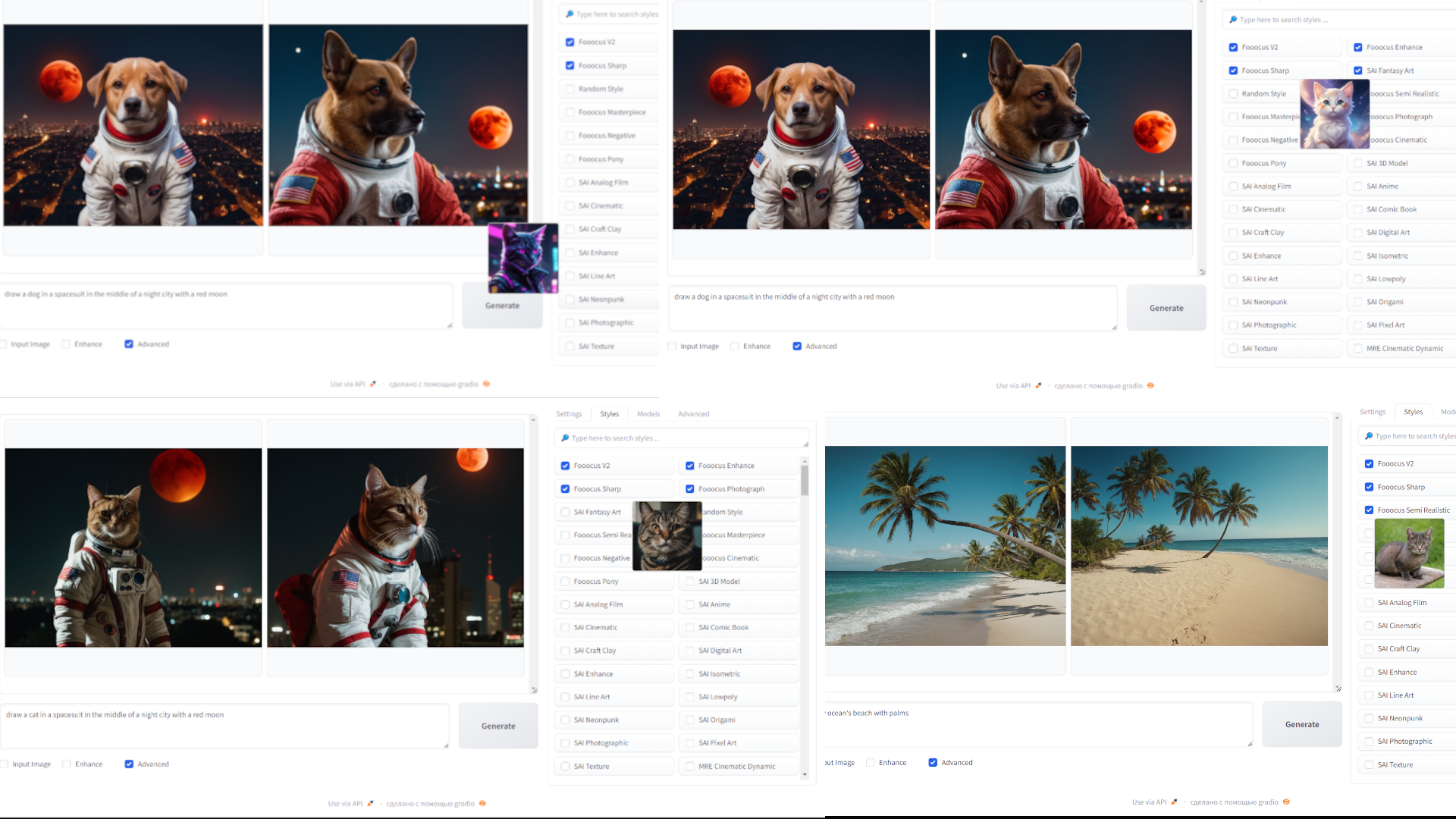Uncheck the checked SAI Fantasy Art style

coord(1358,71)
